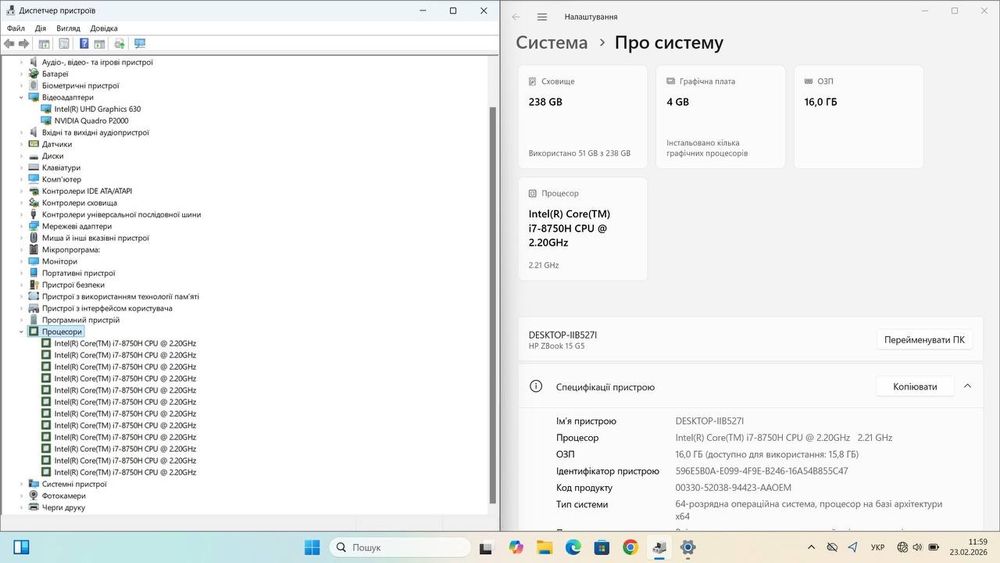
Task: Open the Вигляд menu
Action: 68,28
